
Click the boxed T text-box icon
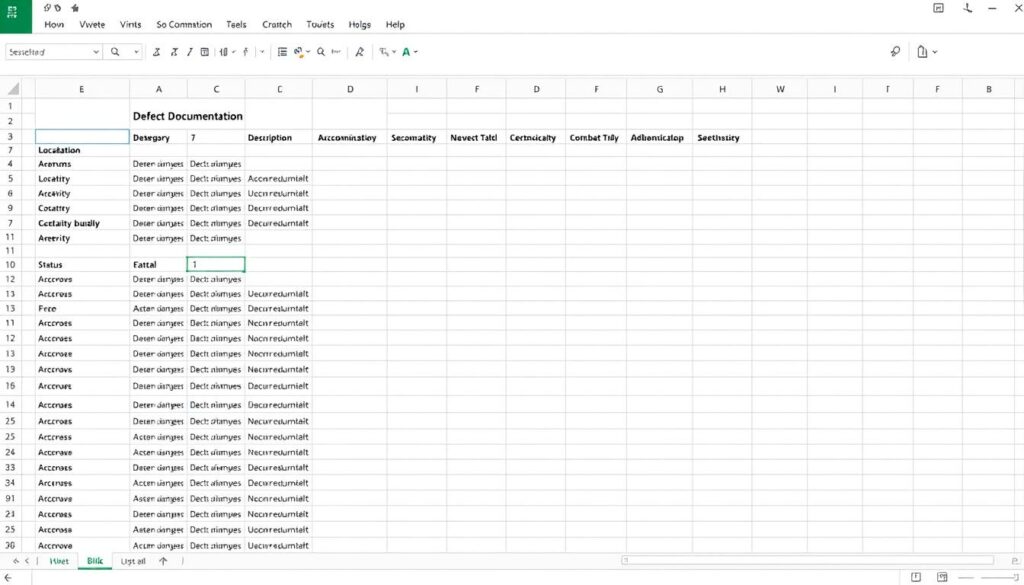[204, 52]
